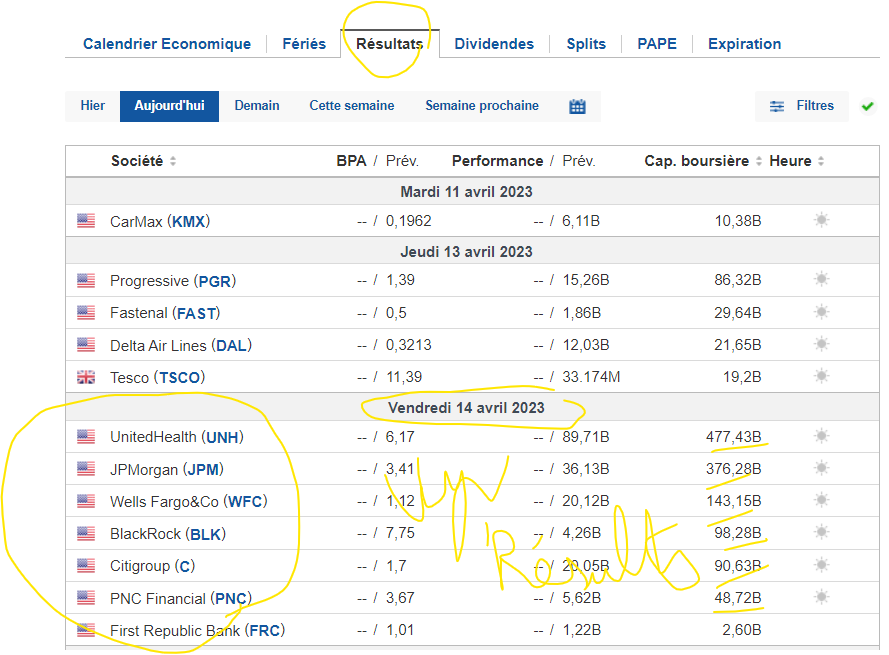Image resolution: width=889 pixels, height=655 pixels.
Task: Select the Demain date filter
Action: pyautogui.click(x=257, y=106)
